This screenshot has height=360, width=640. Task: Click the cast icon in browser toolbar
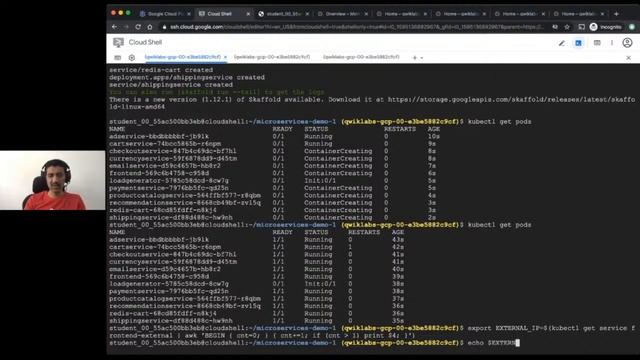click(581, 27)
